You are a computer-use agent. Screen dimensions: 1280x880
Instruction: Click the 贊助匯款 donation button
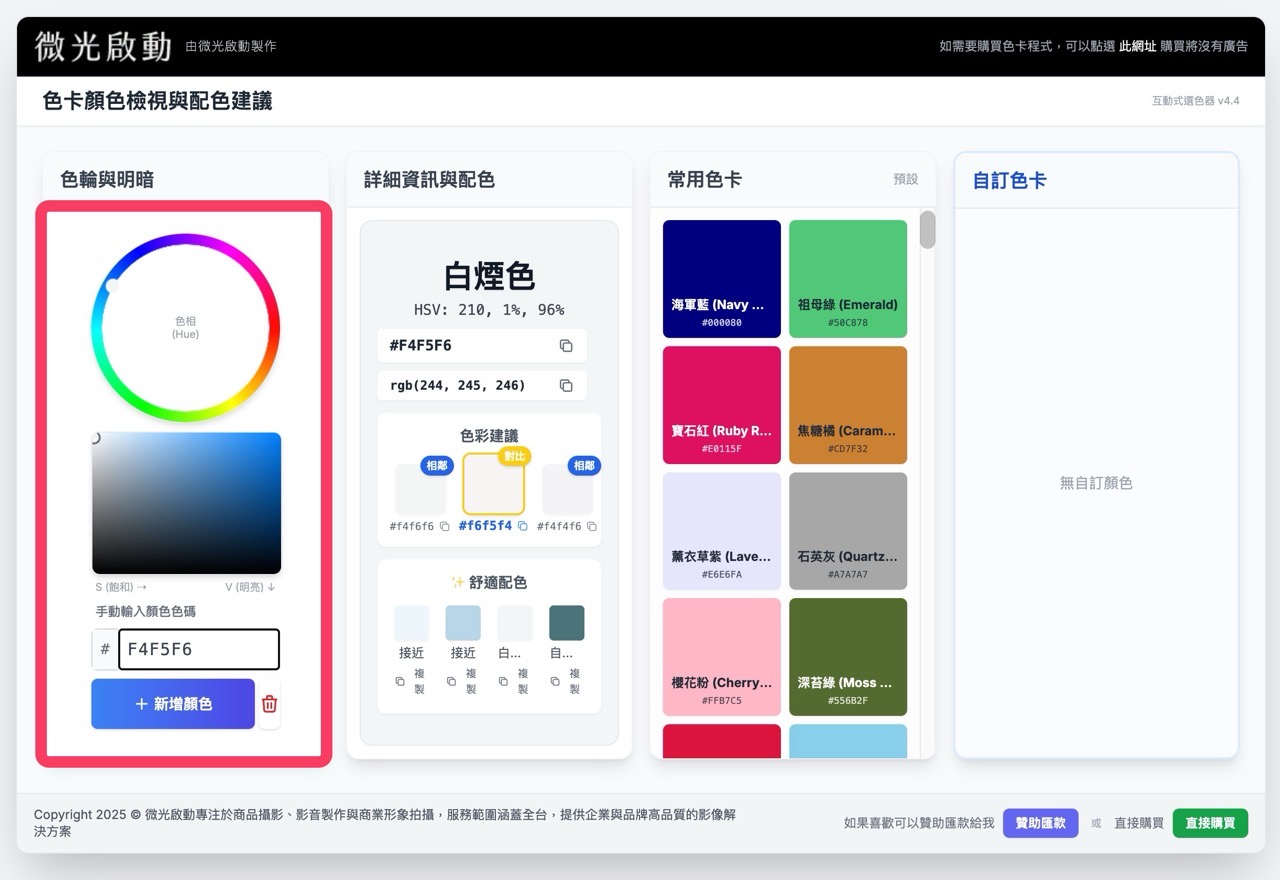1040,822
